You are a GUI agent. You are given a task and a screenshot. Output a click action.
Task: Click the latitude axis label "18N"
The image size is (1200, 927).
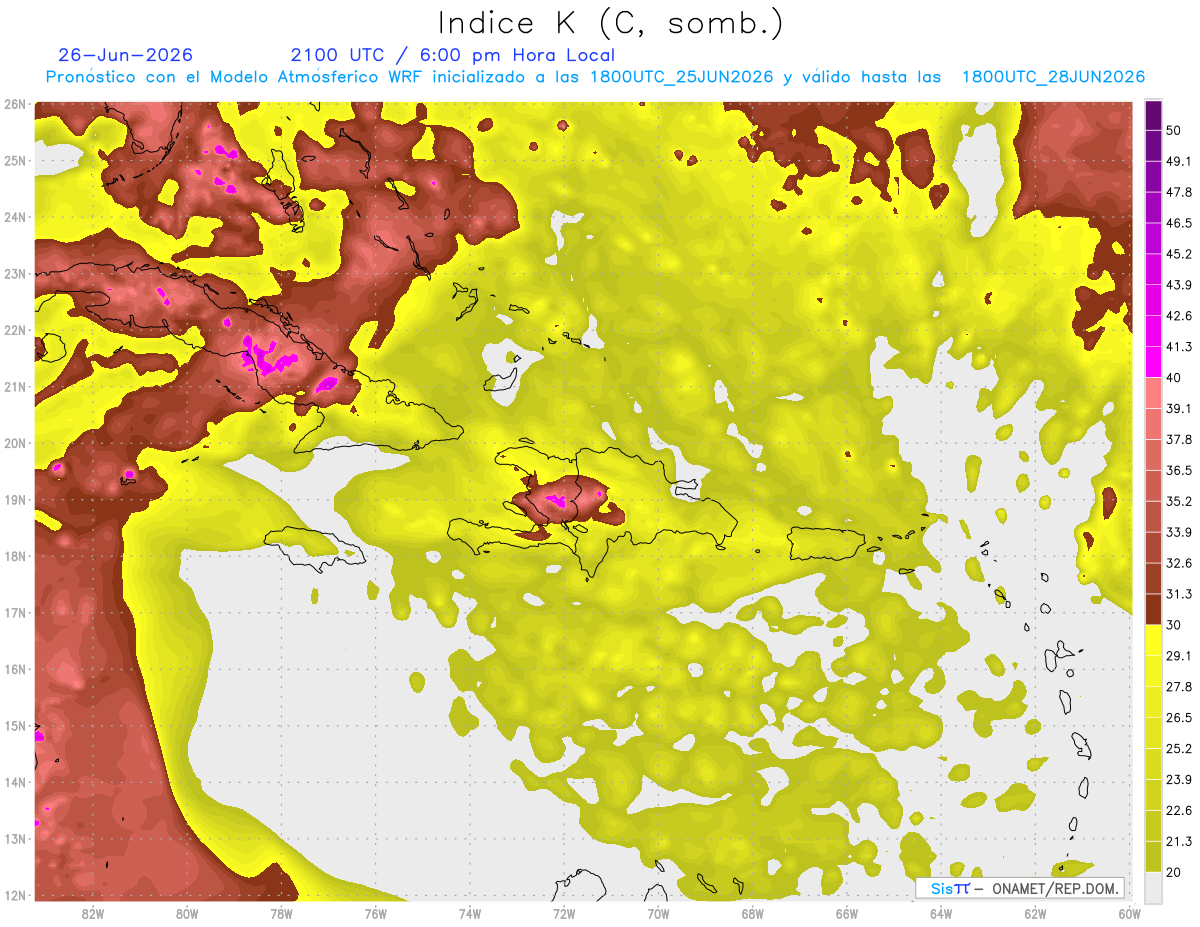(x=15, y=556)
